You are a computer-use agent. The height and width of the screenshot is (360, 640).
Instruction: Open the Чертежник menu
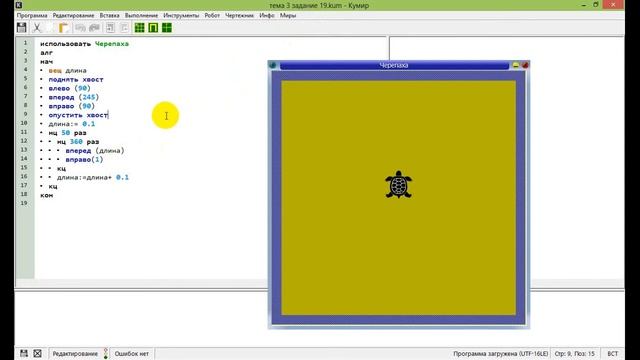240,15
